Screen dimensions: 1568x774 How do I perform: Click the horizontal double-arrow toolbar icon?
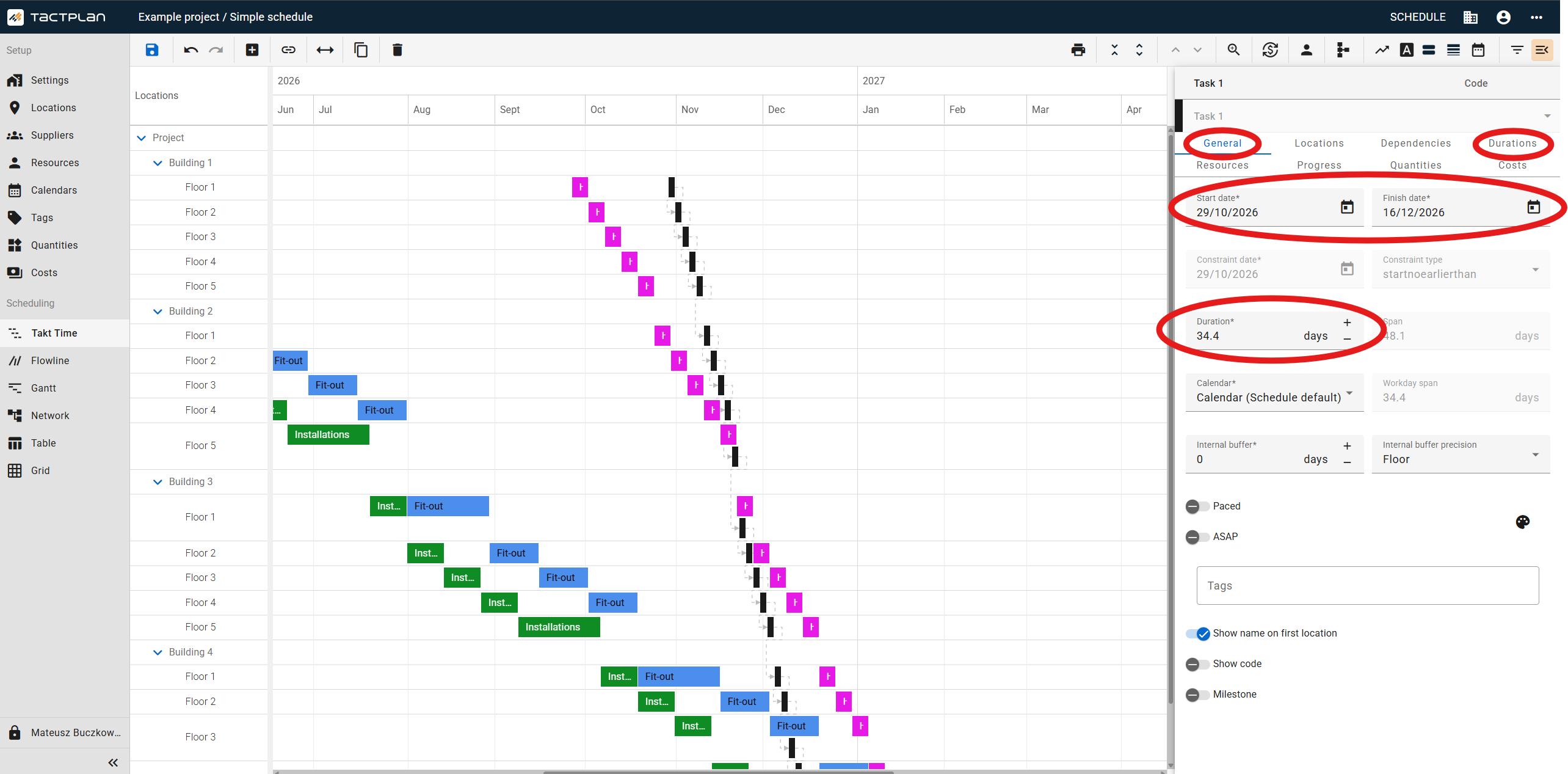325,50
